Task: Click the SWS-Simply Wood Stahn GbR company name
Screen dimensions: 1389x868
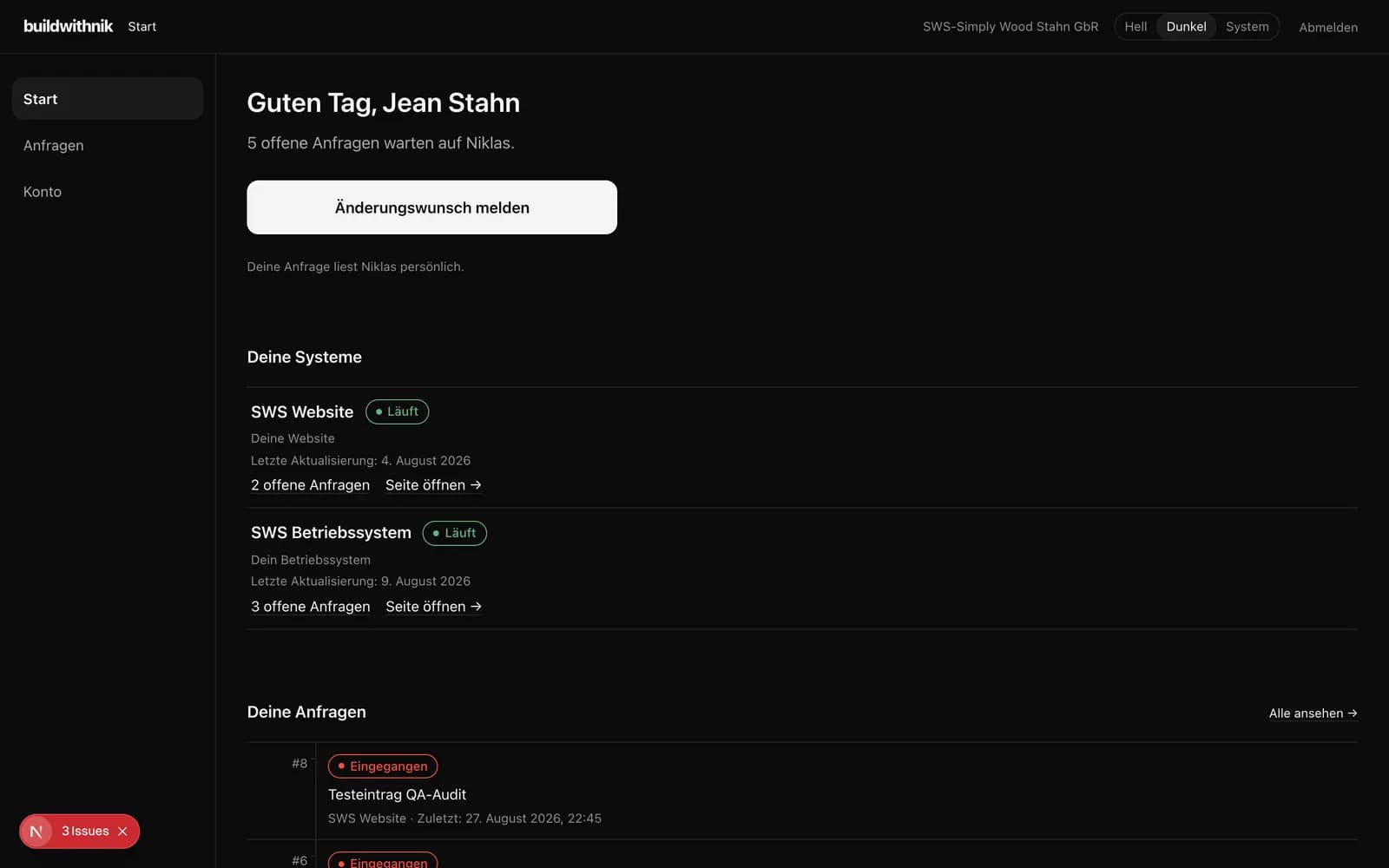Action: pyautogui.click(x=1010, y=27)
